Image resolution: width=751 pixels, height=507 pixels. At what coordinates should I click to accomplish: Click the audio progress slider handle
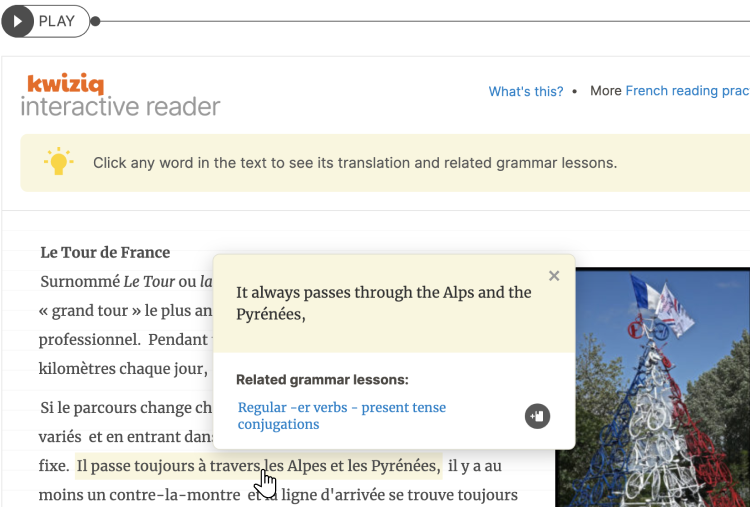pyautogui.click(x=95, y=21)
